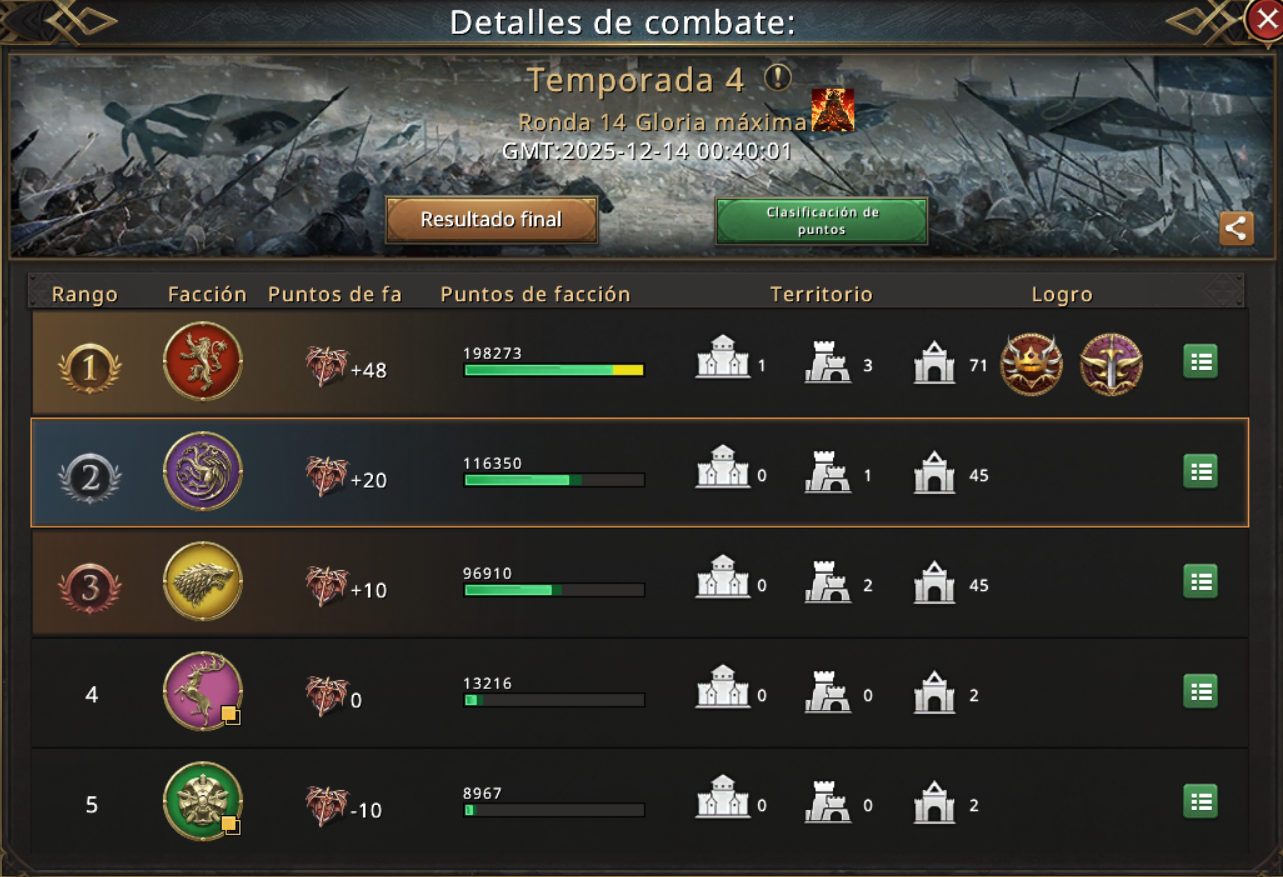Click the crowned skull achievement badge
Viewport: 1283px width, 877px height.
[1031, 365]
